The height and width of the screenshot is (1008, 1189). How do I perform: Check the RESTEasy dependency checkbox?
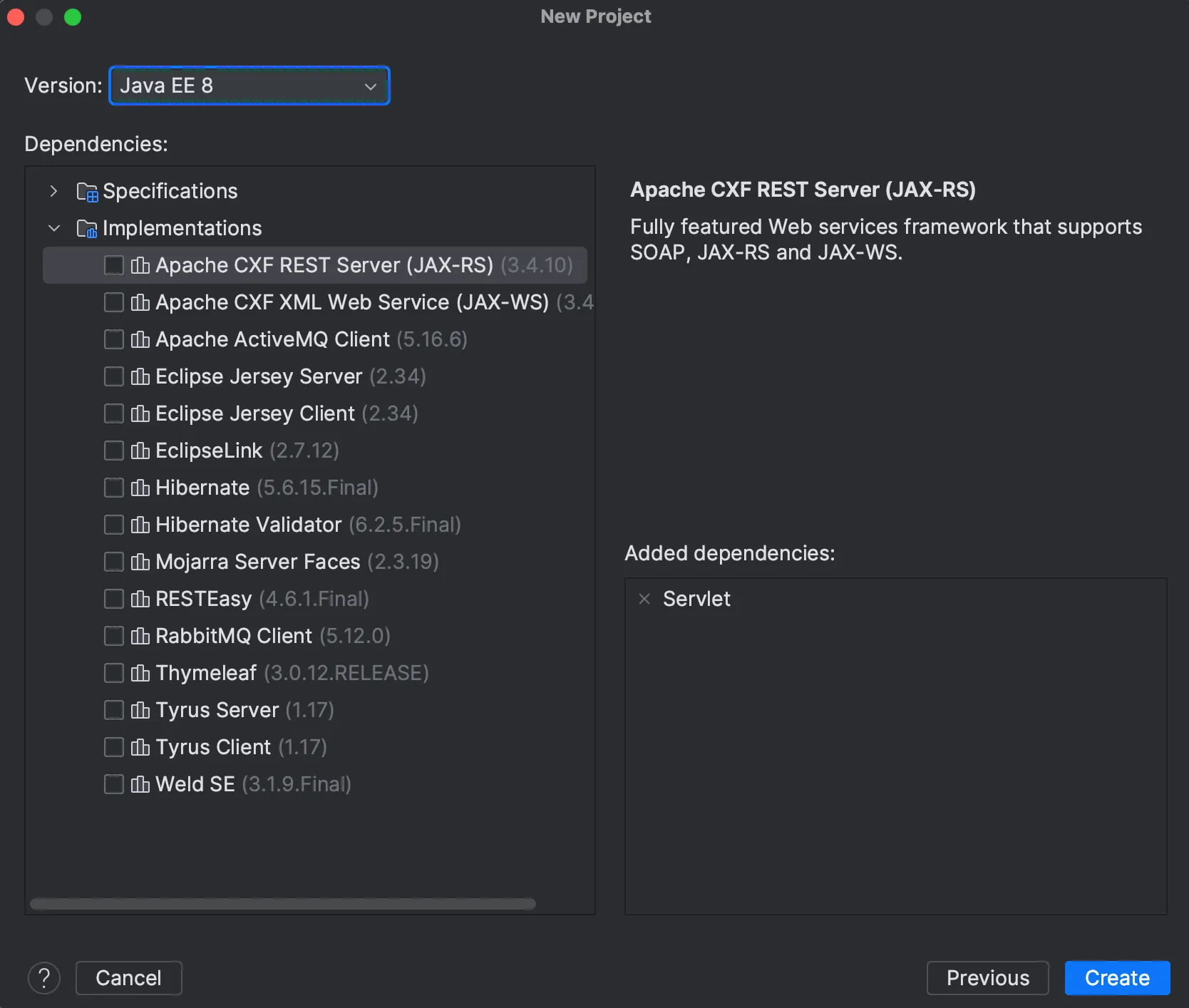(114, 599)
